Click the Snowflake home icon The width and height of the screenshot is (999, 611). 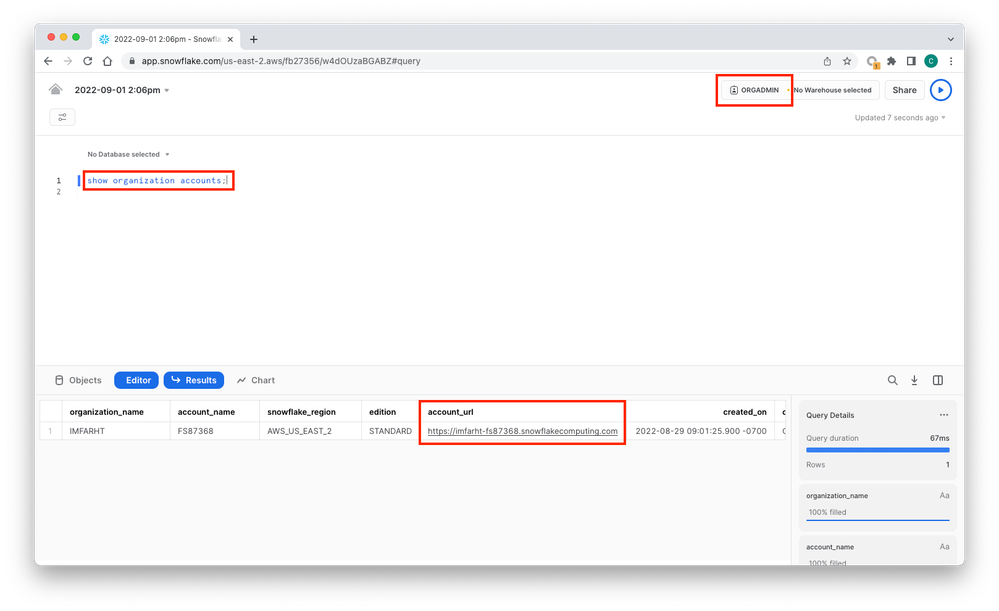[x=55, y=90]
